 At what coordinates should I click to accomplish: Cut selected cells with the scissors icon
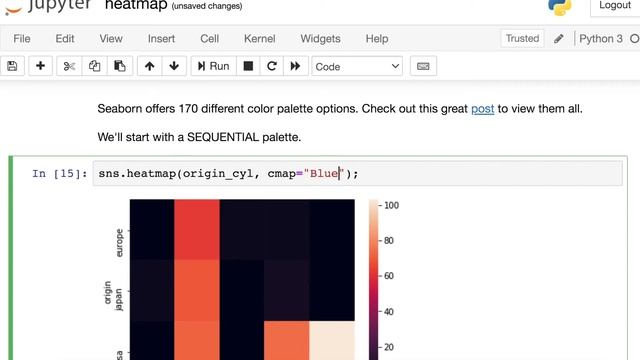(69, 66)
